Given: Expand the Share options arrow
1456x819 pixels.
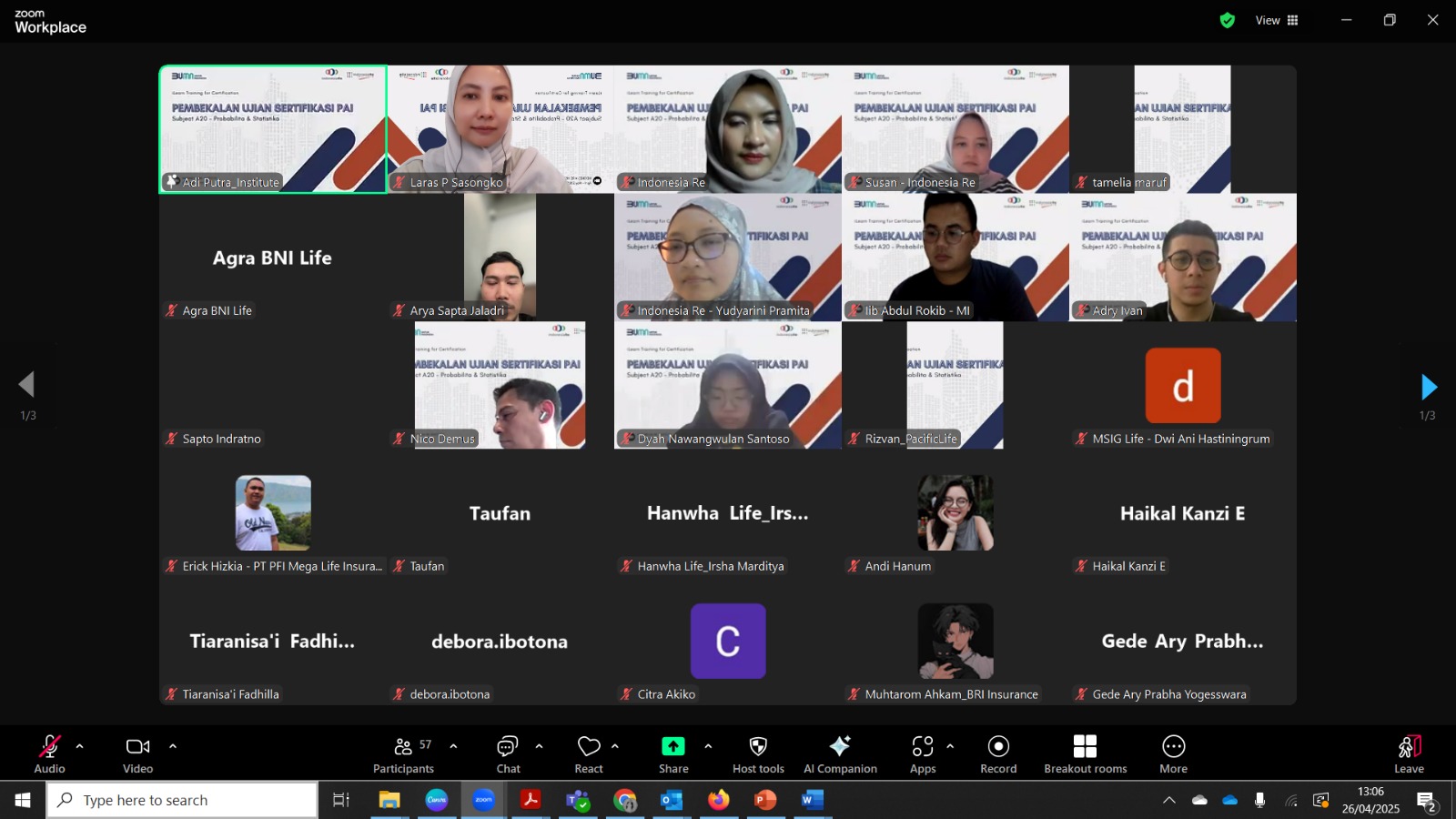Looking at the screenshot, I should 708,746.
